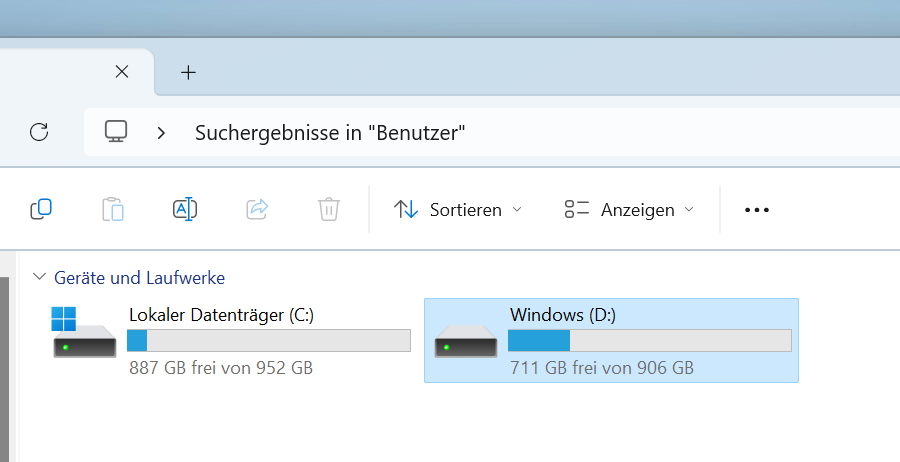
Task: Click the Geräte und Laufwerke header text
Action: click(139, 277)
